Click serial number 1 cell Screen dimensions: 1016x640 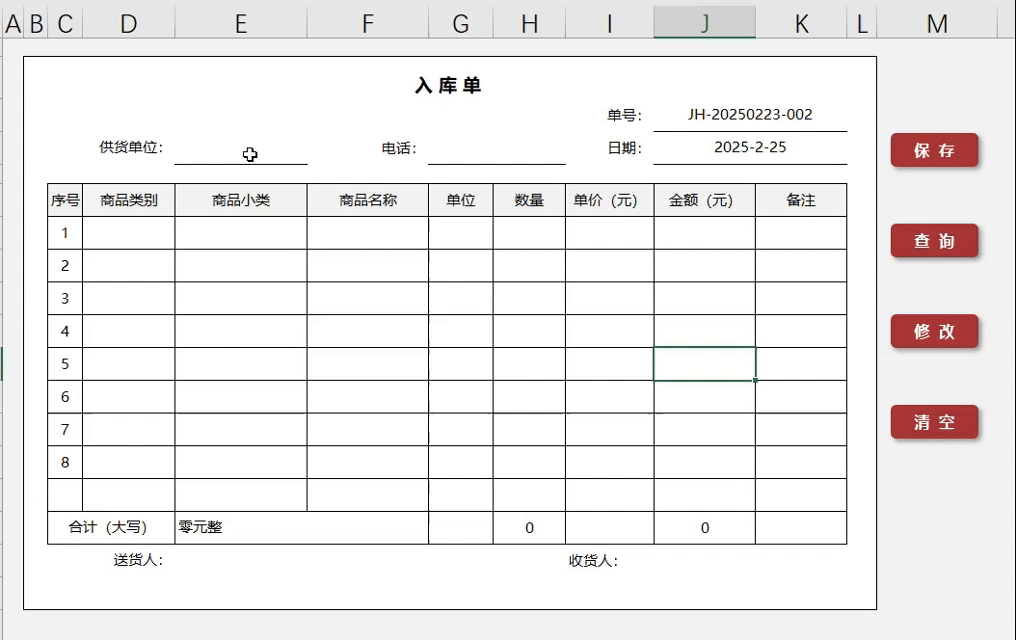tap(65, 233)
